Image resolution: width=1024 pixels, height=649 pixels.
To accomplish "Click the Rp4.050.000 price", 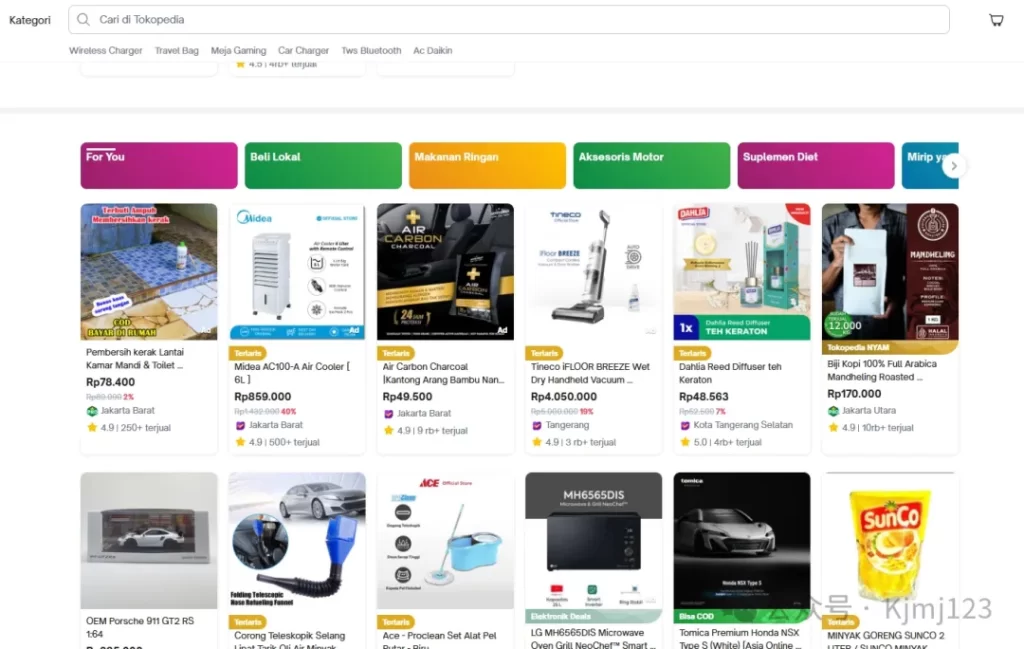I will pos(564,396).
